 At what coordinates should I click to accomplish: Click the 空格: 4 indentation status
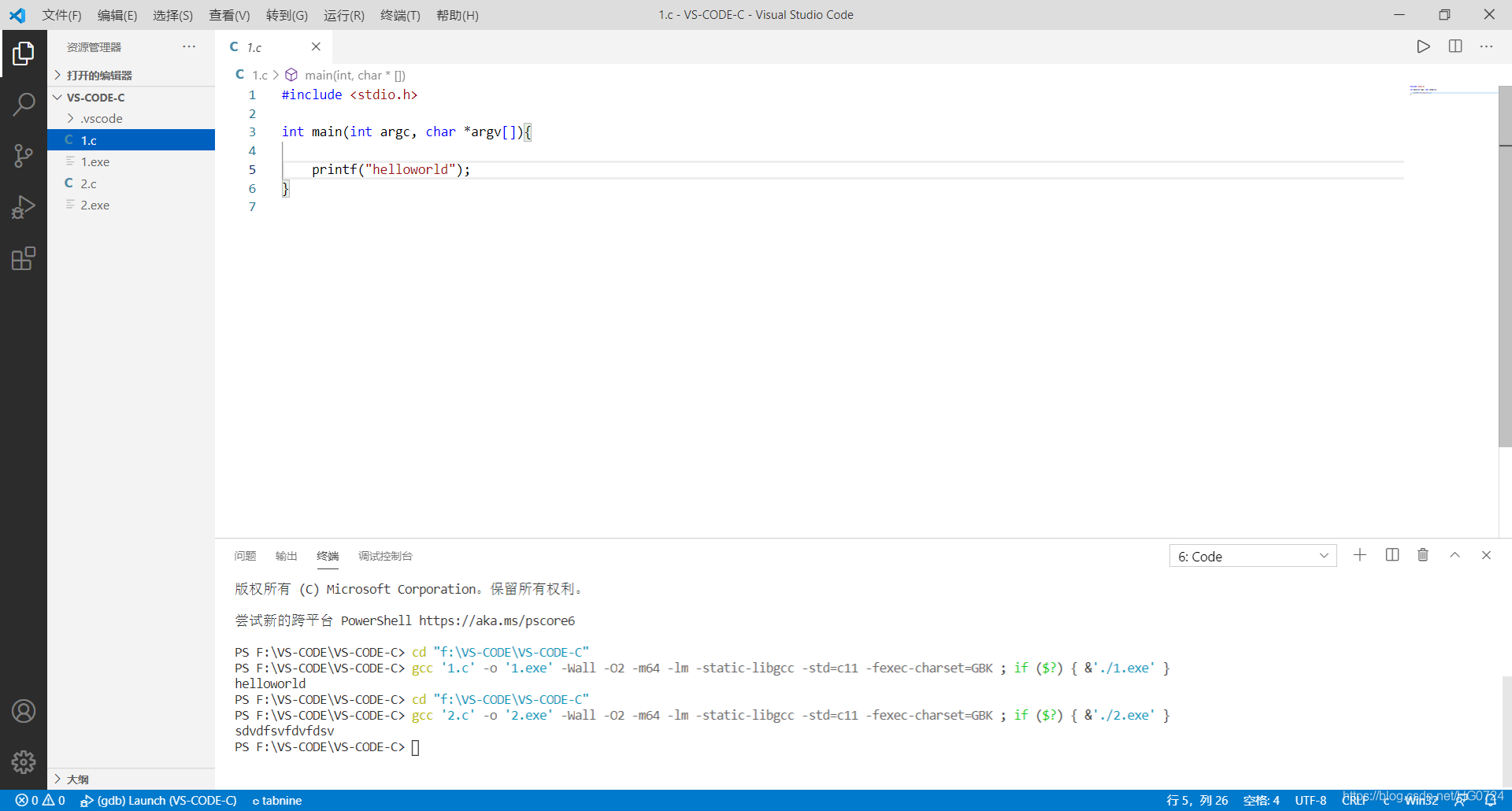tap(1261, 800)
